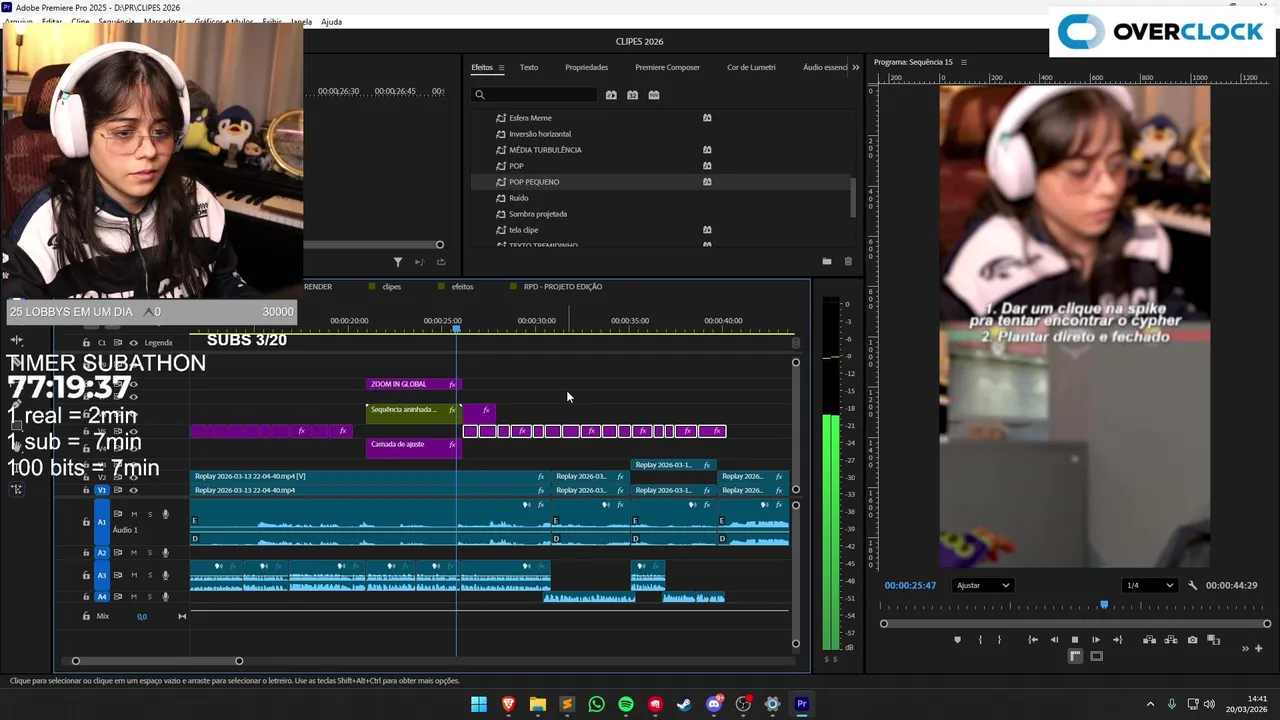Toggle show rulers button under transport controls

[1075, 656]
